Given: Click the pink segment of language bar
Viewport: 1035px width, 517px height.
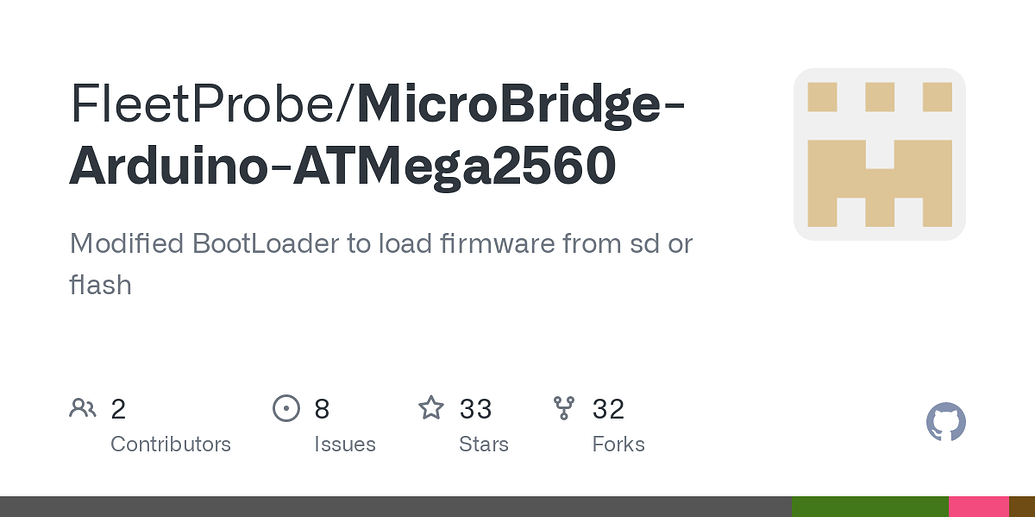Looking at the screenshot, I should pyautogui.click(x=979, y=506).
